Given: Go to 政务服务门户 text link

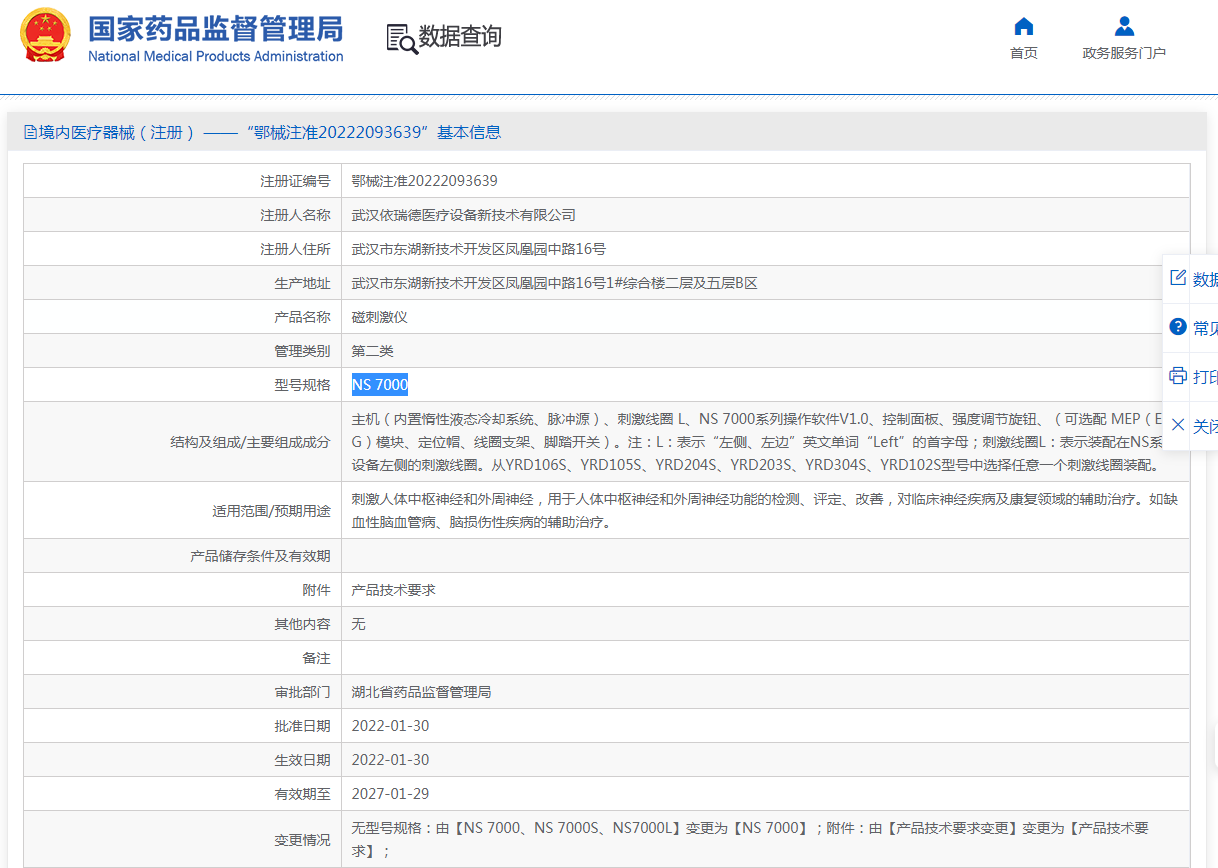Looking at the screenshot, I should pyautogui.click(x=1124, y=53).
